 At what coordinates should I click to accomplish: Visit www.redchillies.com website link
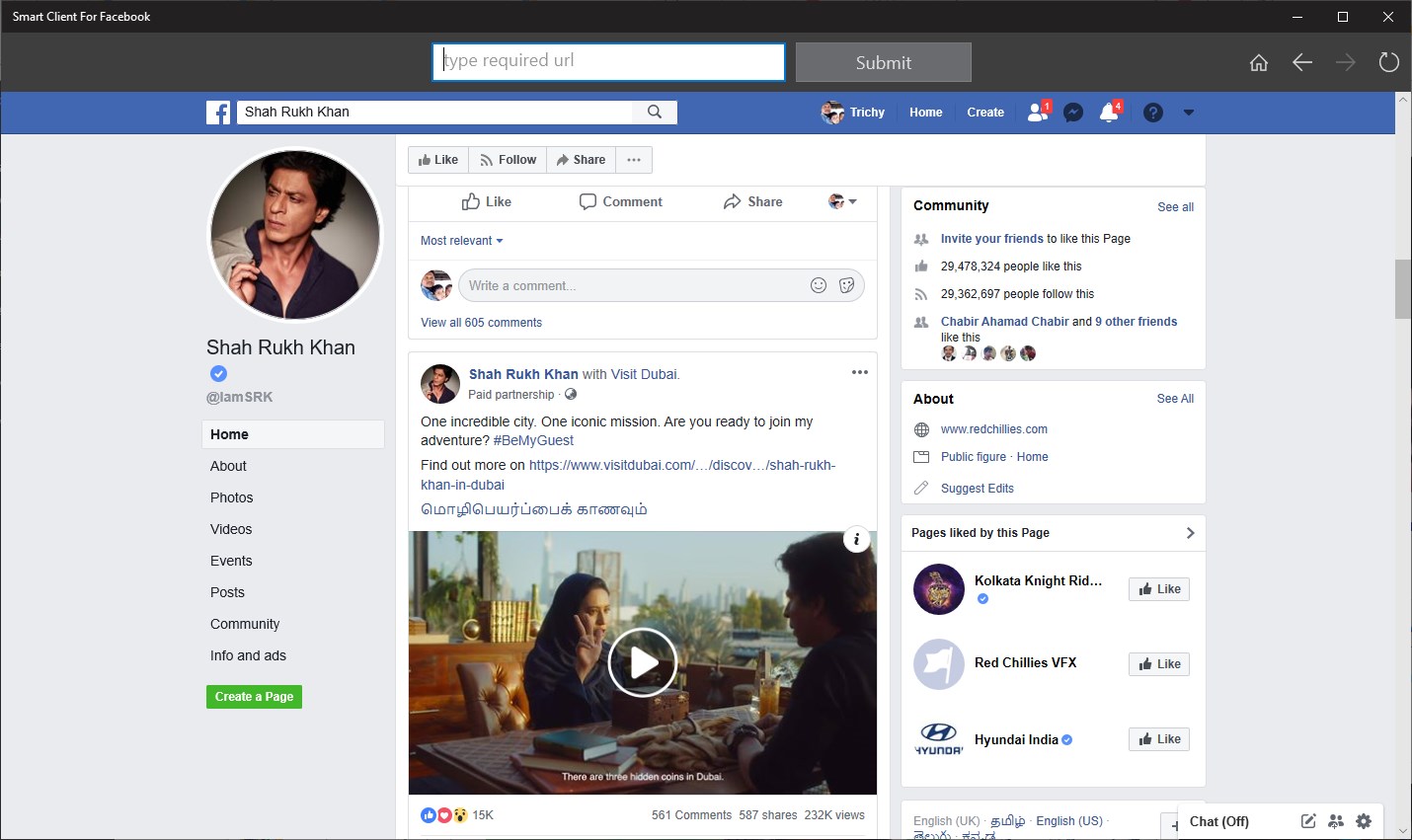click(994, 429)
